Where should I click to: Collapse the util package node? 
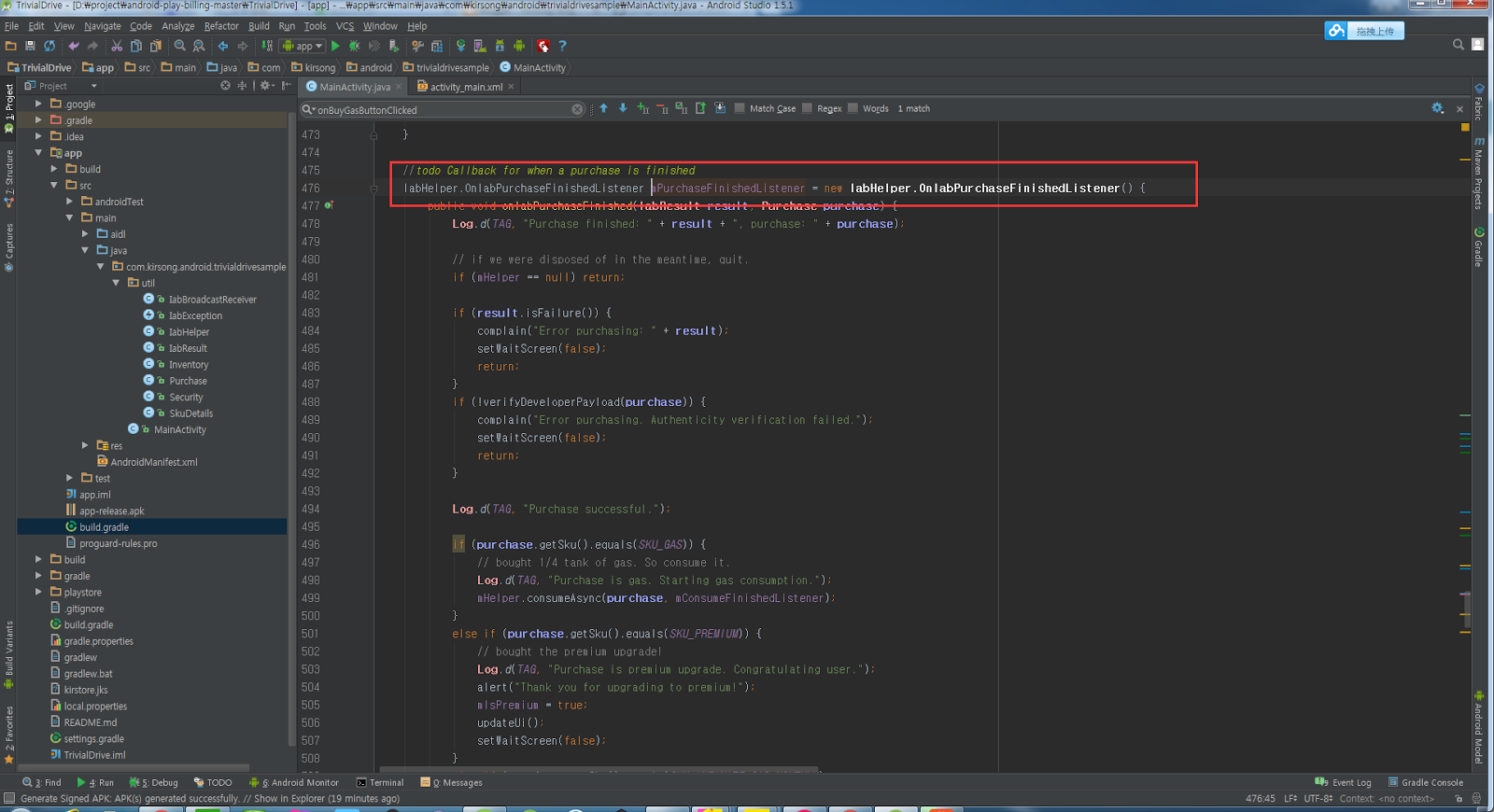pyautogui.click(x=116, y=283)
